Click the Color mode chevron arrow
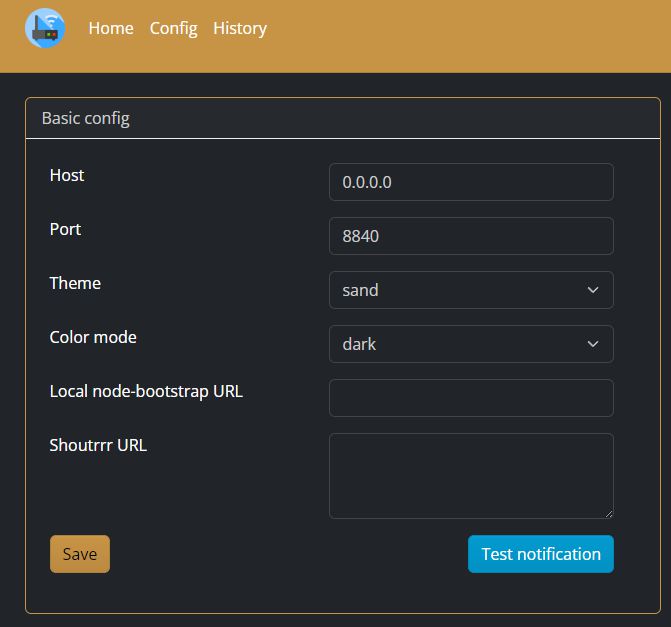 [x=593, y=344]
